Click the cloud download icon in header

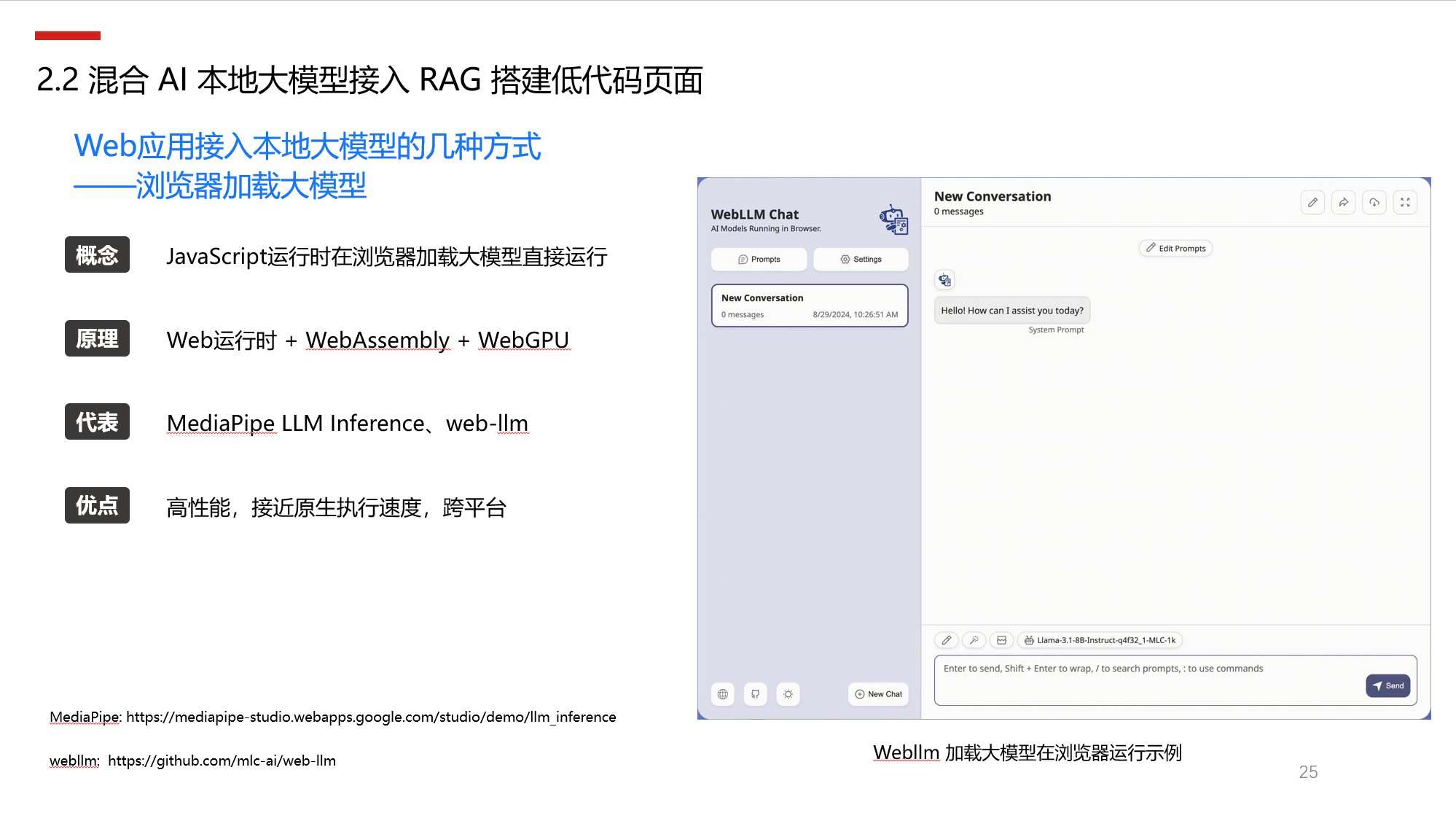(1374, 203)
